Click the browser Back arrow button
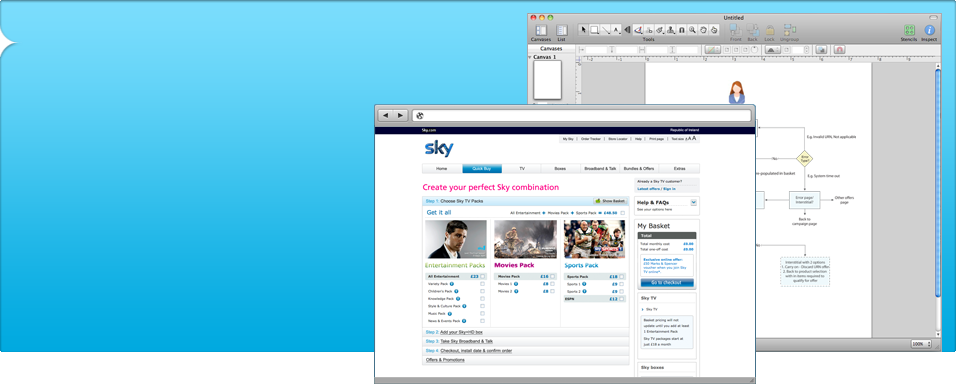Screen dimensions: 956x384 (386, 115)
